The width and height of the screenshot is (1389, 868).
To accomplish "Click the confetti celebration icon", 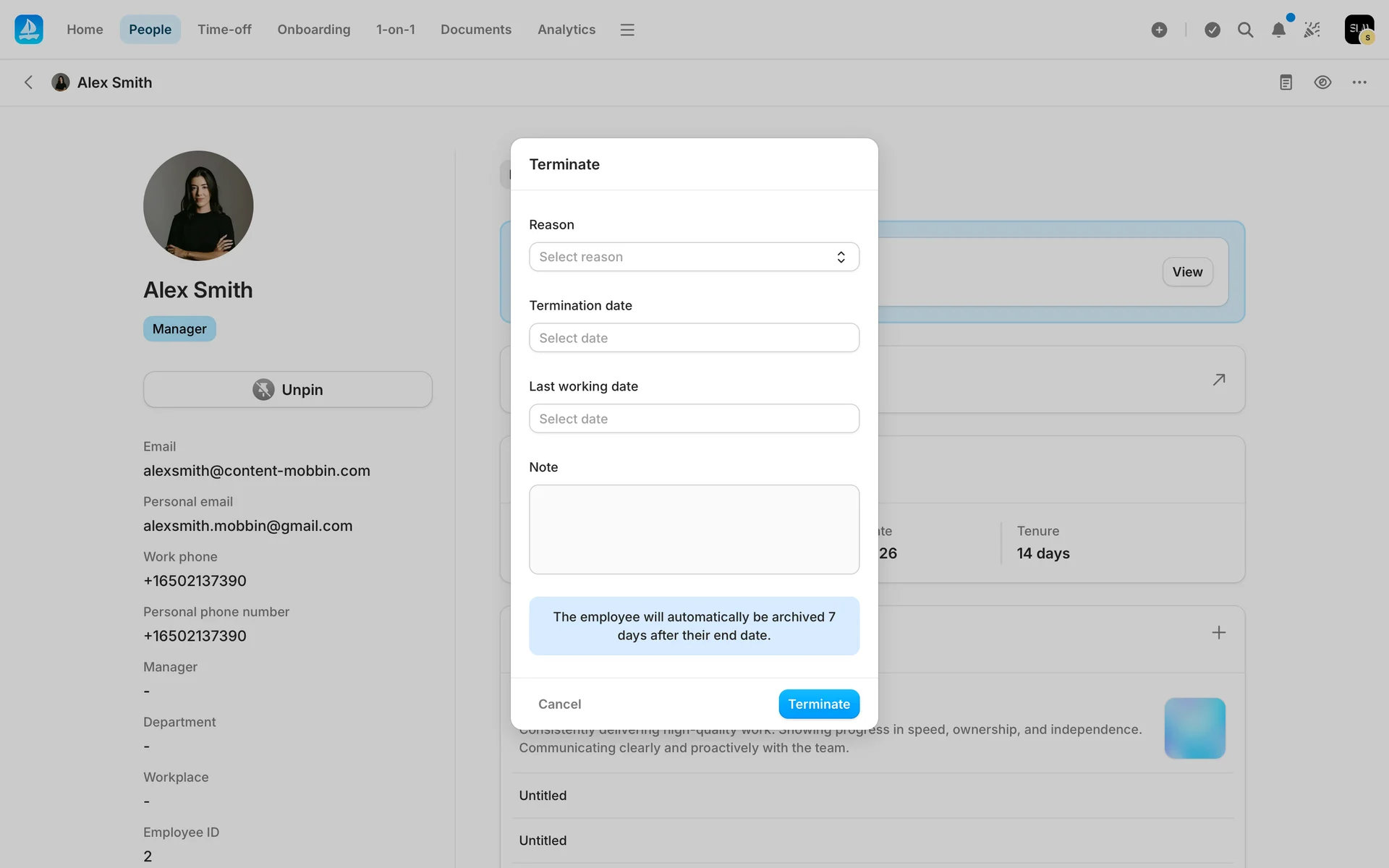I will (x=1312, y=30).
